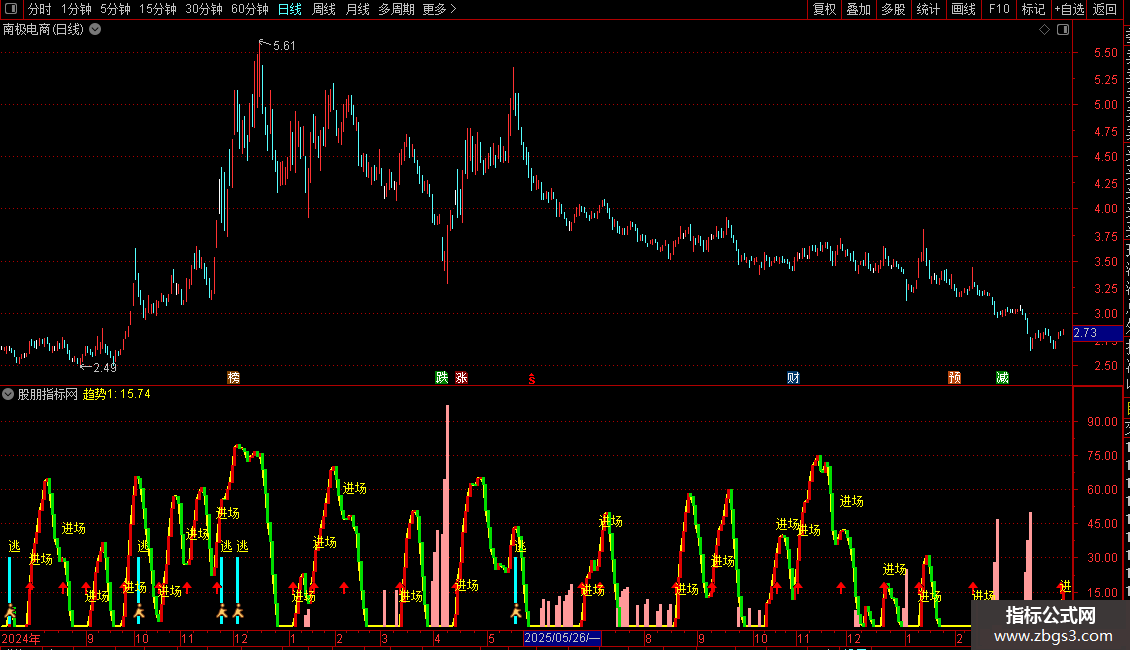Image resolution: width=1130 pixels, height=650 pixels.
Task: Click the 5.61 high price label
Action: (285, 45)
